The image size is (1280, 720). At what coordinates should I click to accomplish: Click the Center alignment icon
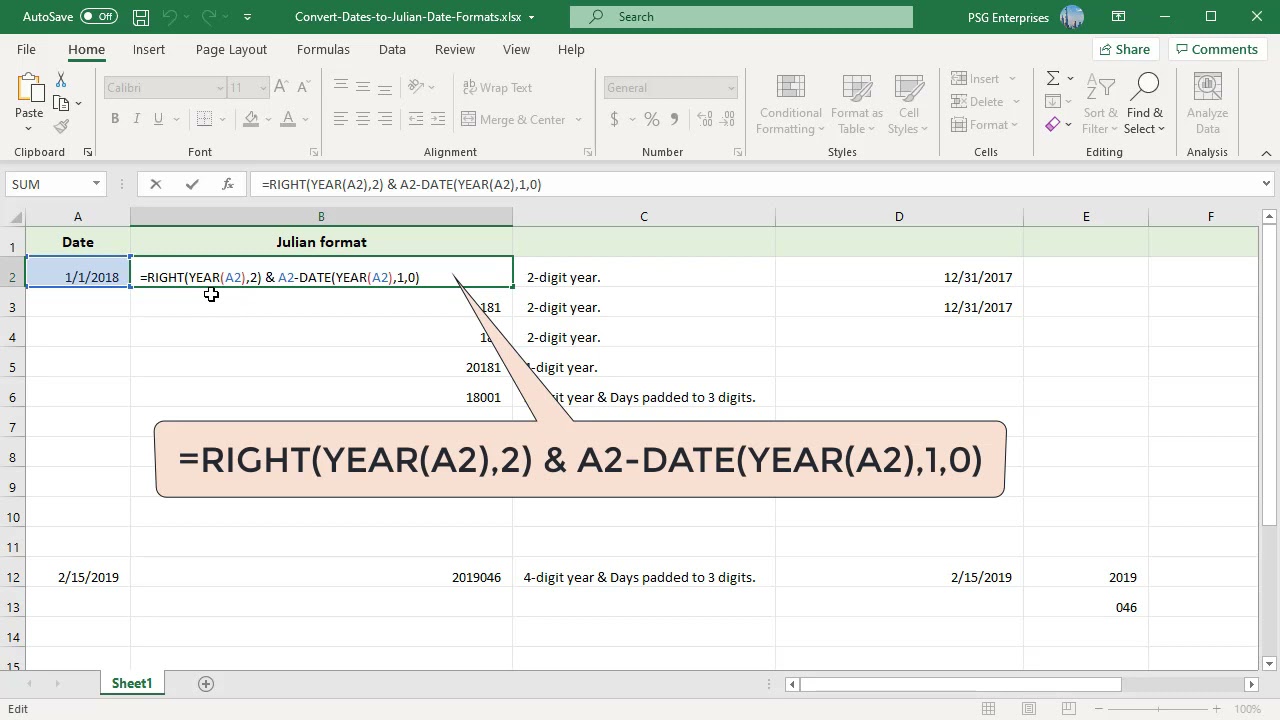(x=362, y=120)
